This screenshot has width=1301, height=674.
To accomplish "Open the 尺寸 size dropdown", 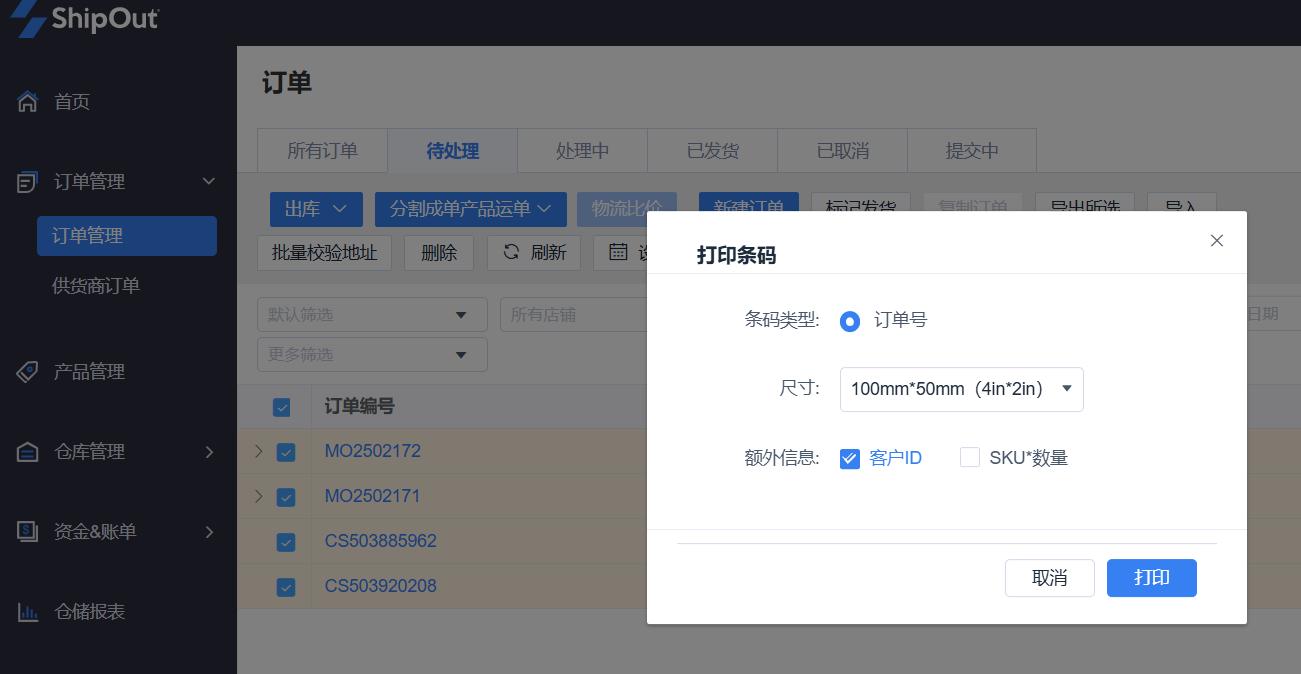I will tap(961, 389).
